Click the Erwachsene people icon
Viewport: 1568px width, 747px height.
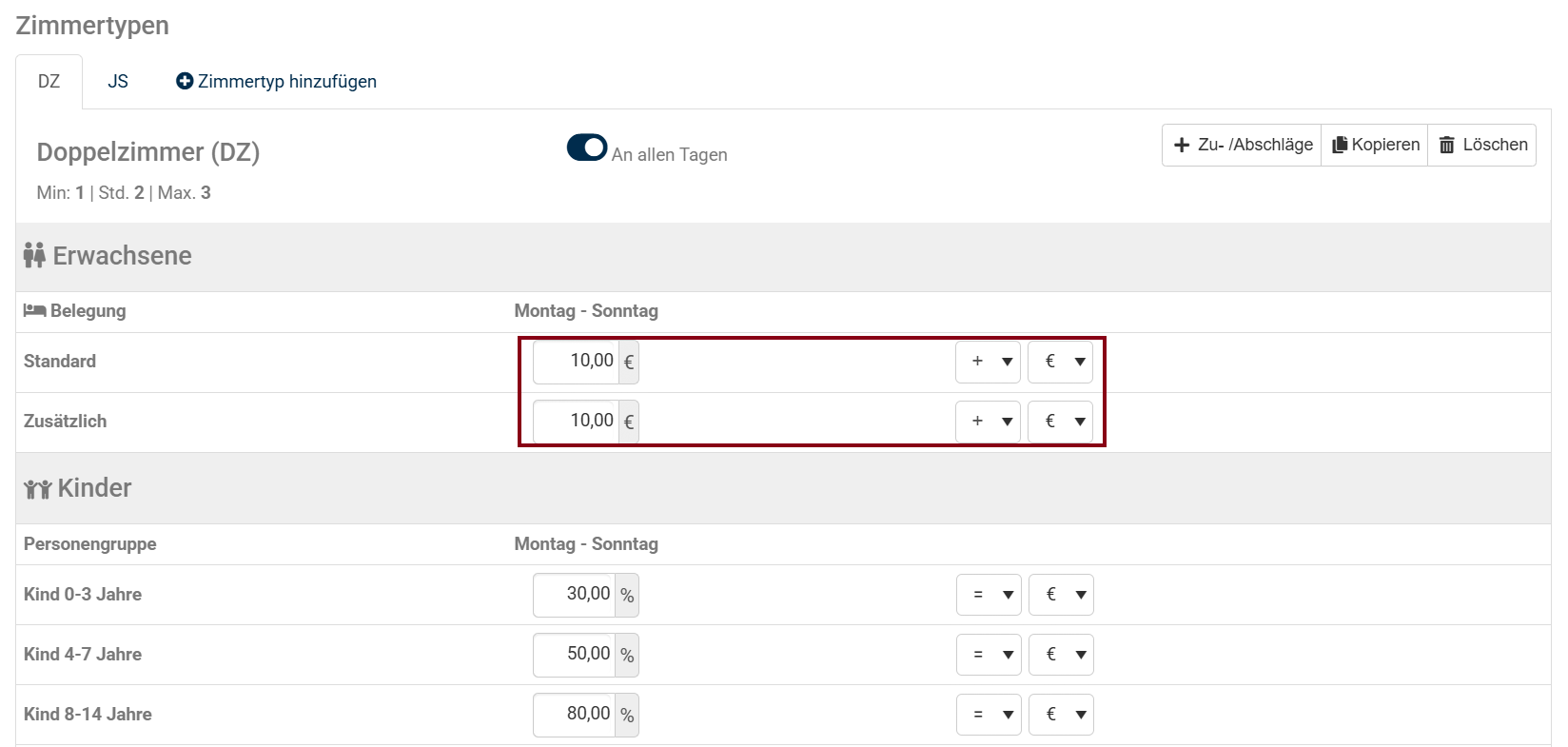click(34, 255)
